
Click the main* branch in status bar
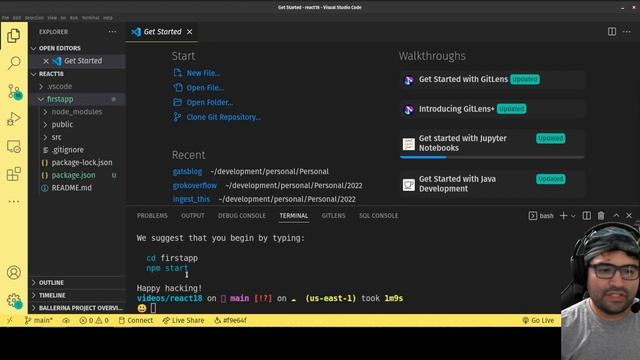[38, 320]
